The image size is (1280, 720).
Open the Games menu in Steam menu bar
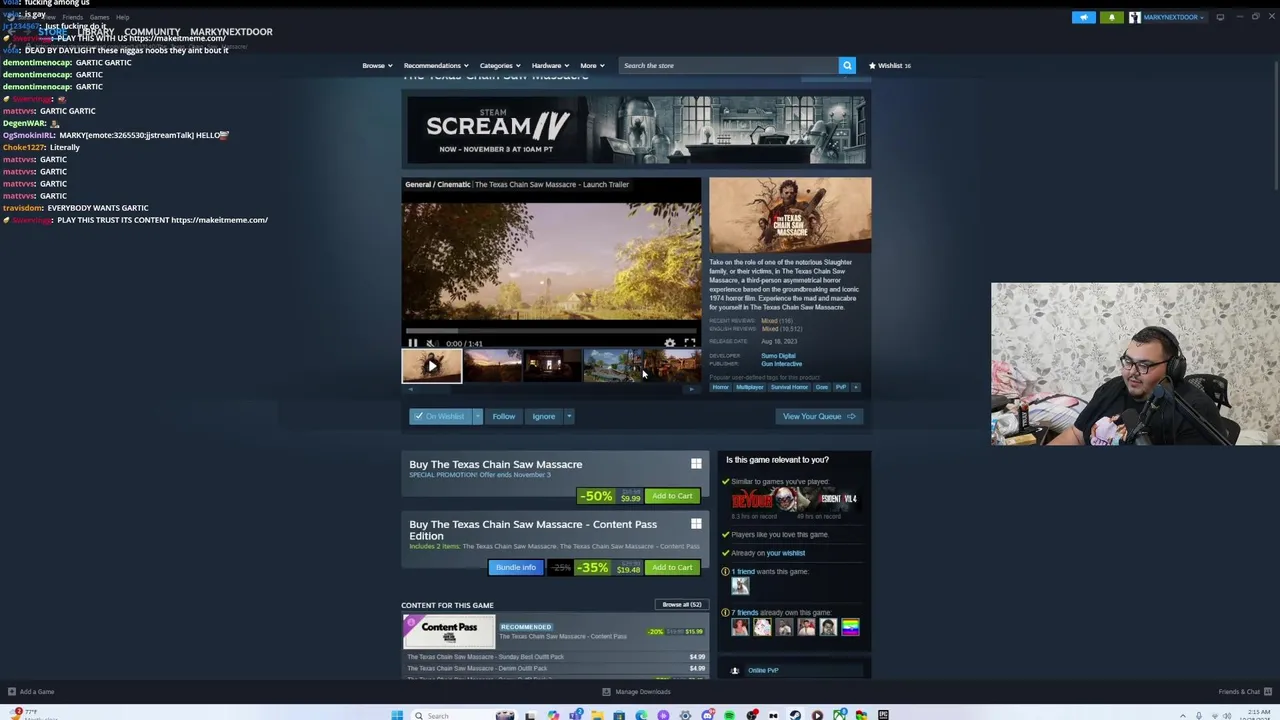pyautogui.click(x=99, y=17)
